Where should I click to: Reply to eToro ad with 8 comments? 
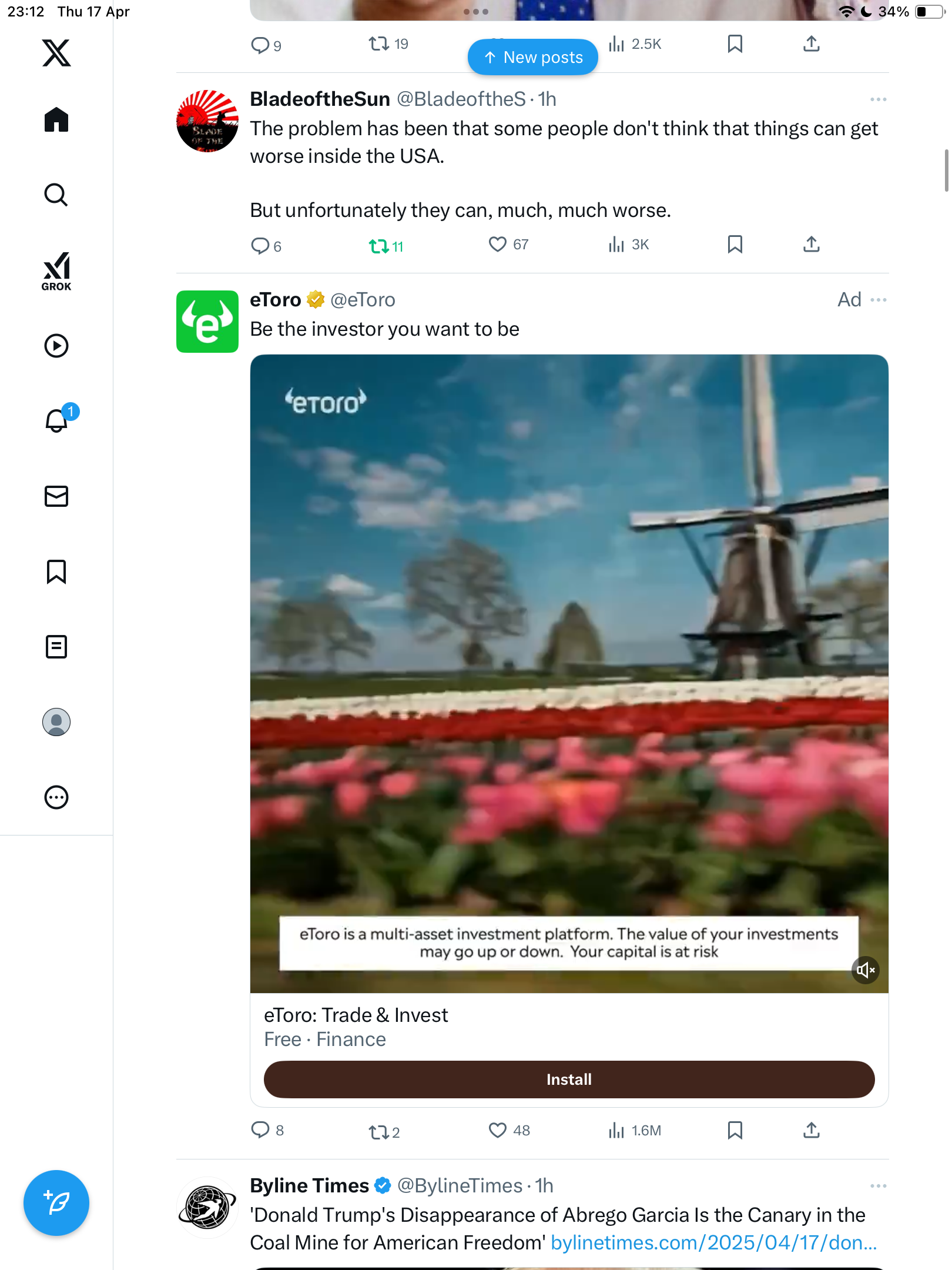pyautogui.click(x=267, y=1131)
